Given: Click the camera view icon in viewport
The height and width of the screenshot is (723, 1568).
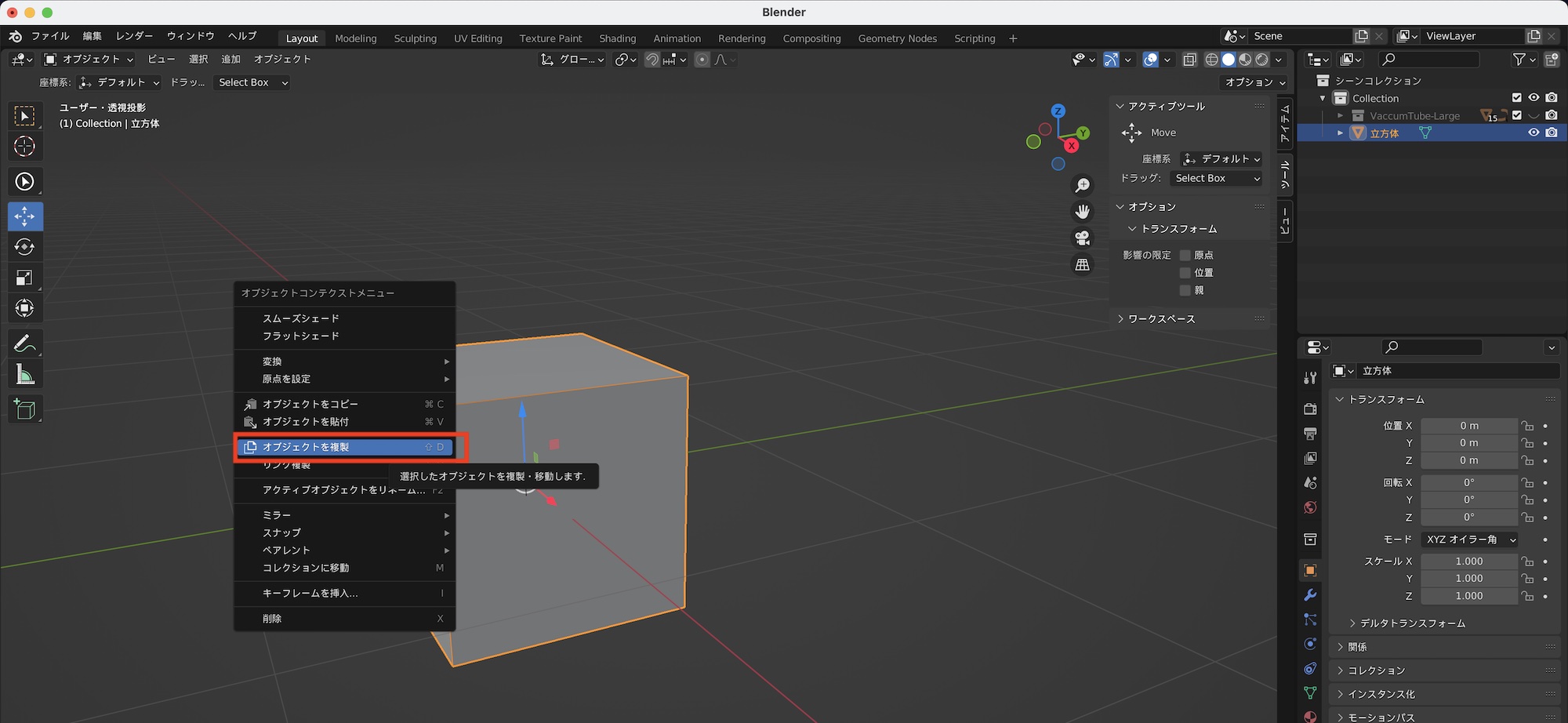Looking at the screenshot, I should click(x=1083, y=238).
